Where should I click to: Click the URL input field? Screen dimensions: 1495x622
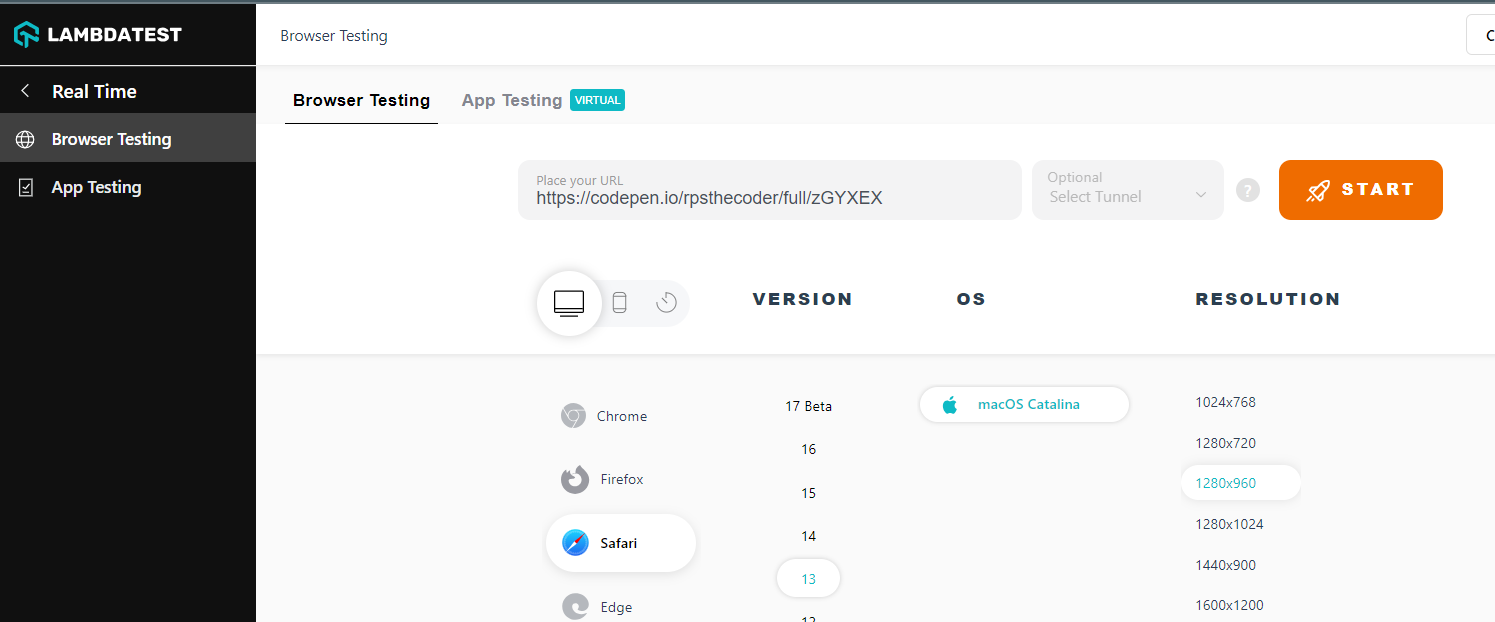click(x=770, y=190)
